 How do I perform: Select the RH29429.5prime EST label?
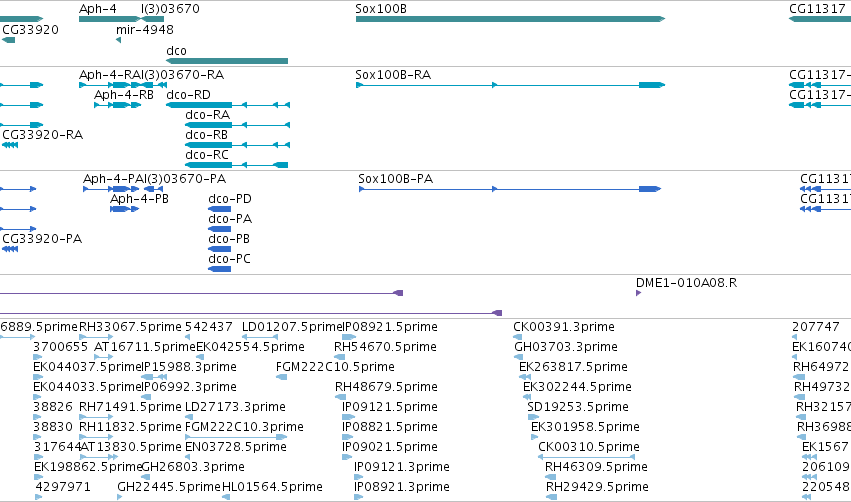[x=598, y=487]
